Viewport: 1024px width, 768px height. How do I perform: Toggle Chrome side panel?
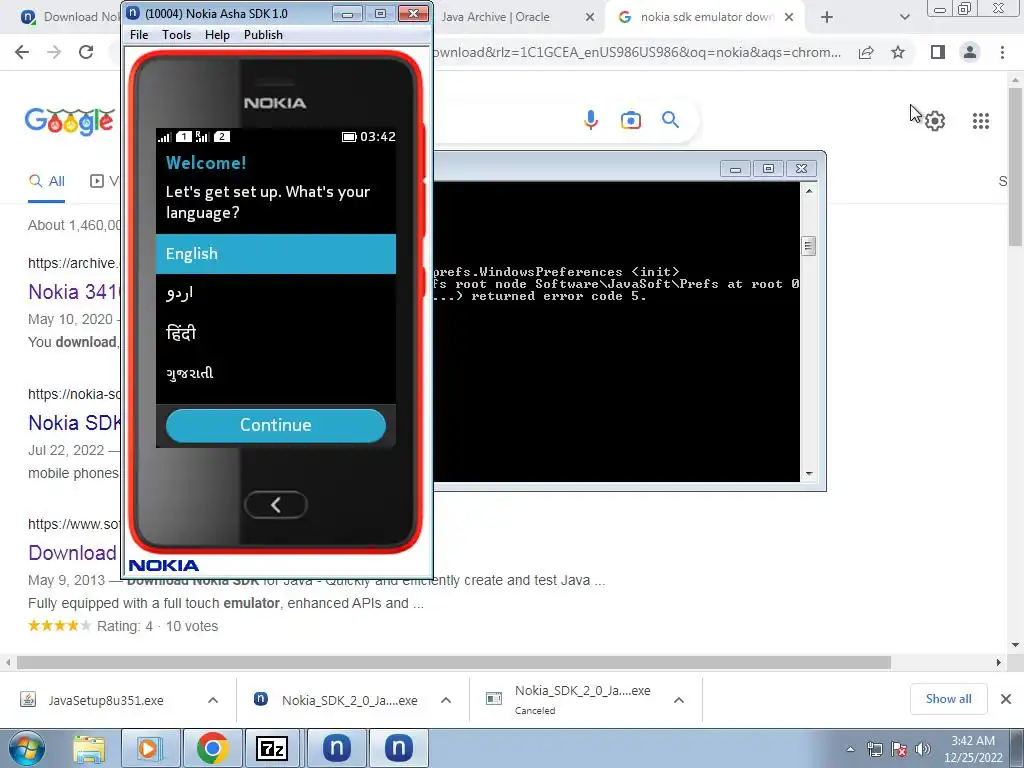[x=938, y=52]
